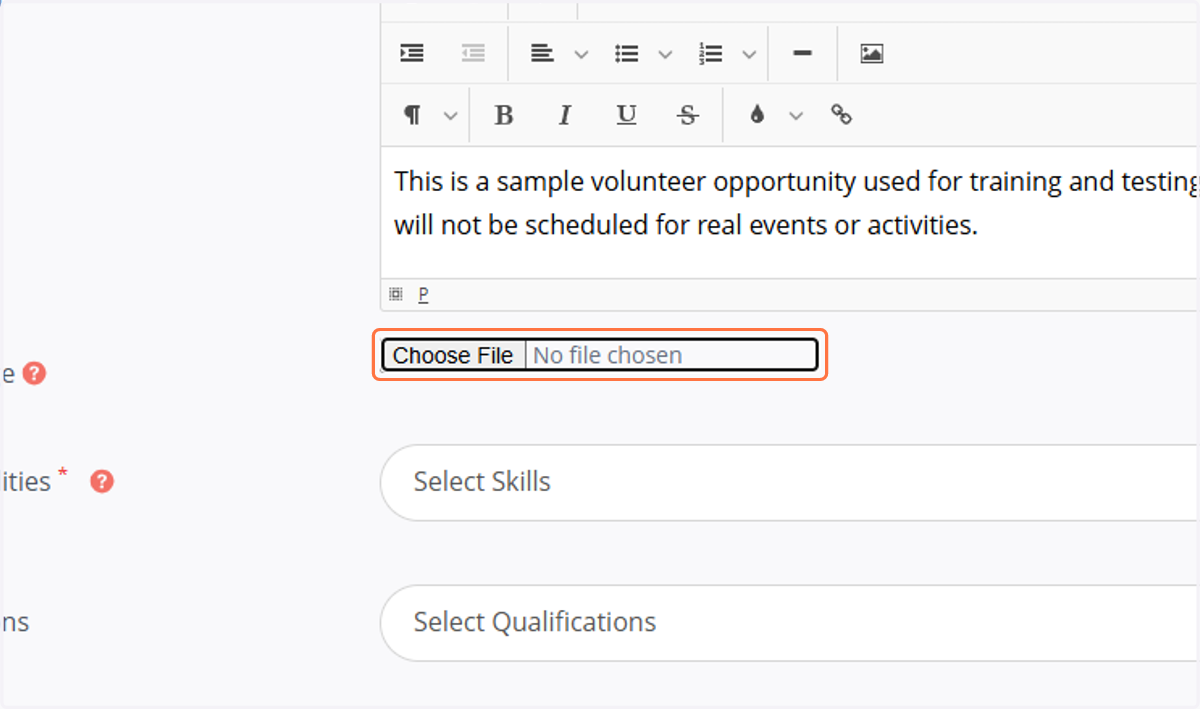Click the increase indent icon
Screen dimensions: 1200x709
click(412, 54)
